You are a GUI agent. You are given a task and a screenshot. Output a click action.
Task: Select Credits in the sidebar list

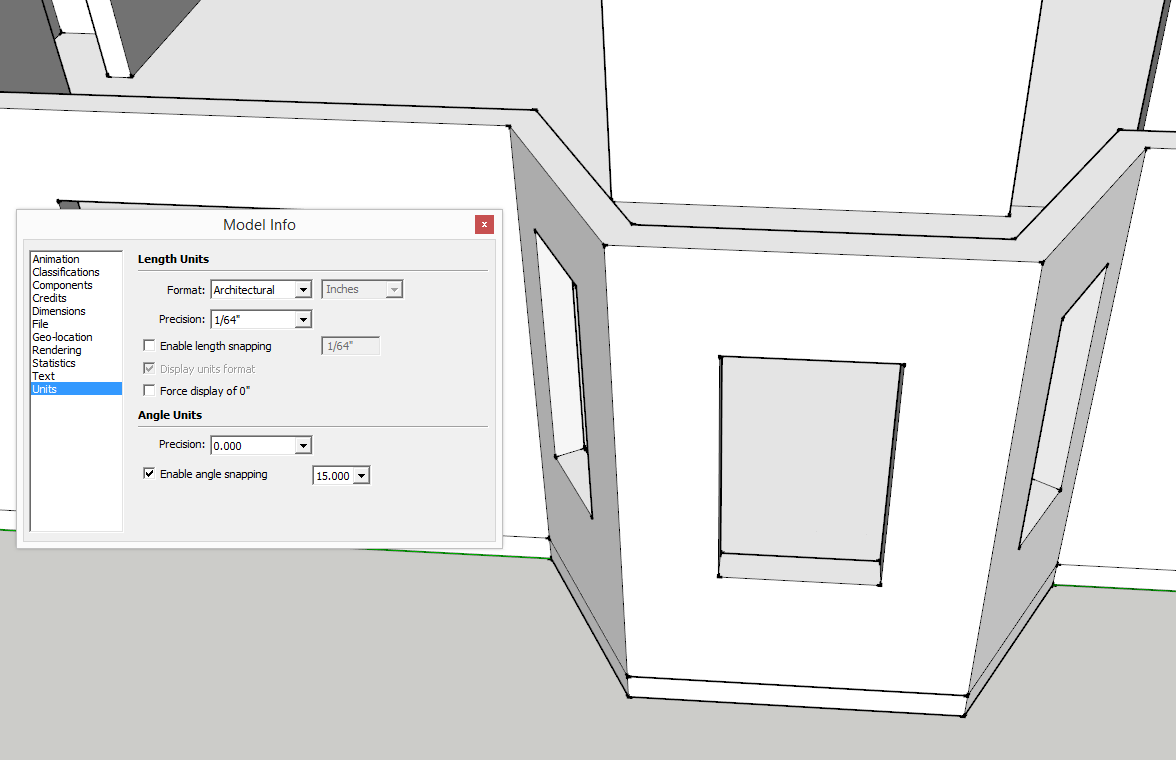(x=49, y=297)
